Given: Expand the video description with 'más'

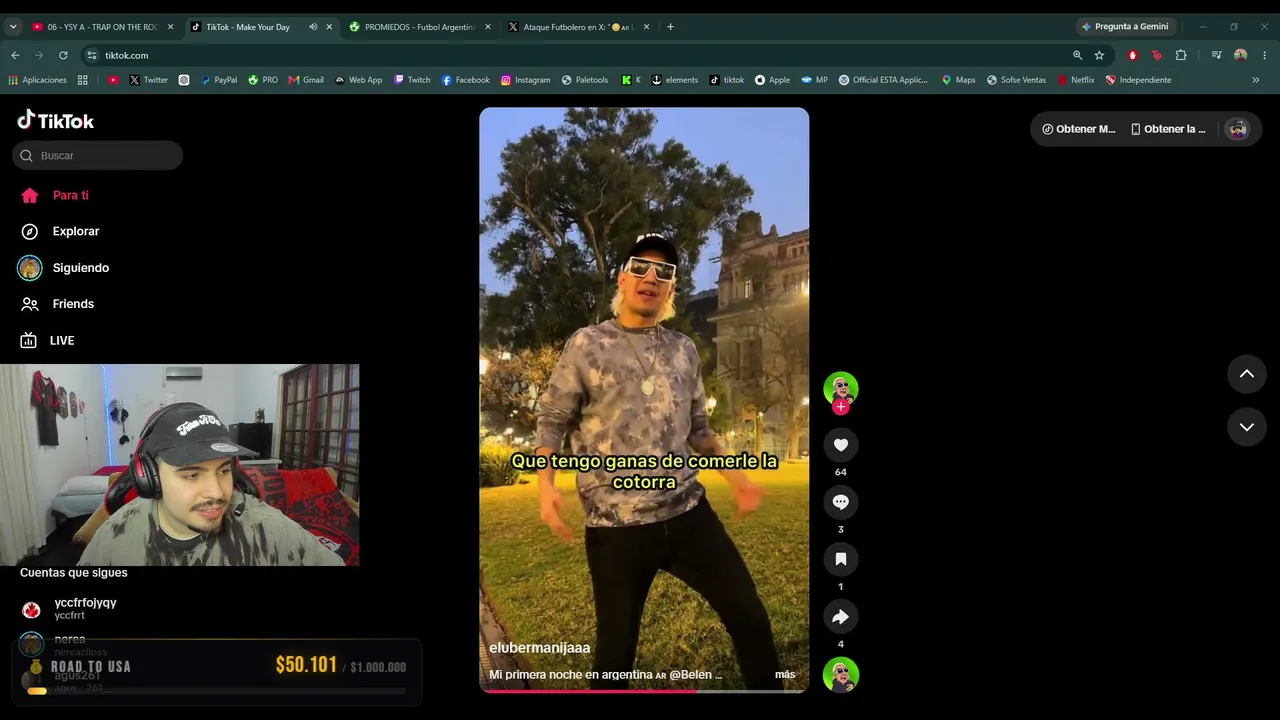Looking at the screenshot, I should pos(785,675).
